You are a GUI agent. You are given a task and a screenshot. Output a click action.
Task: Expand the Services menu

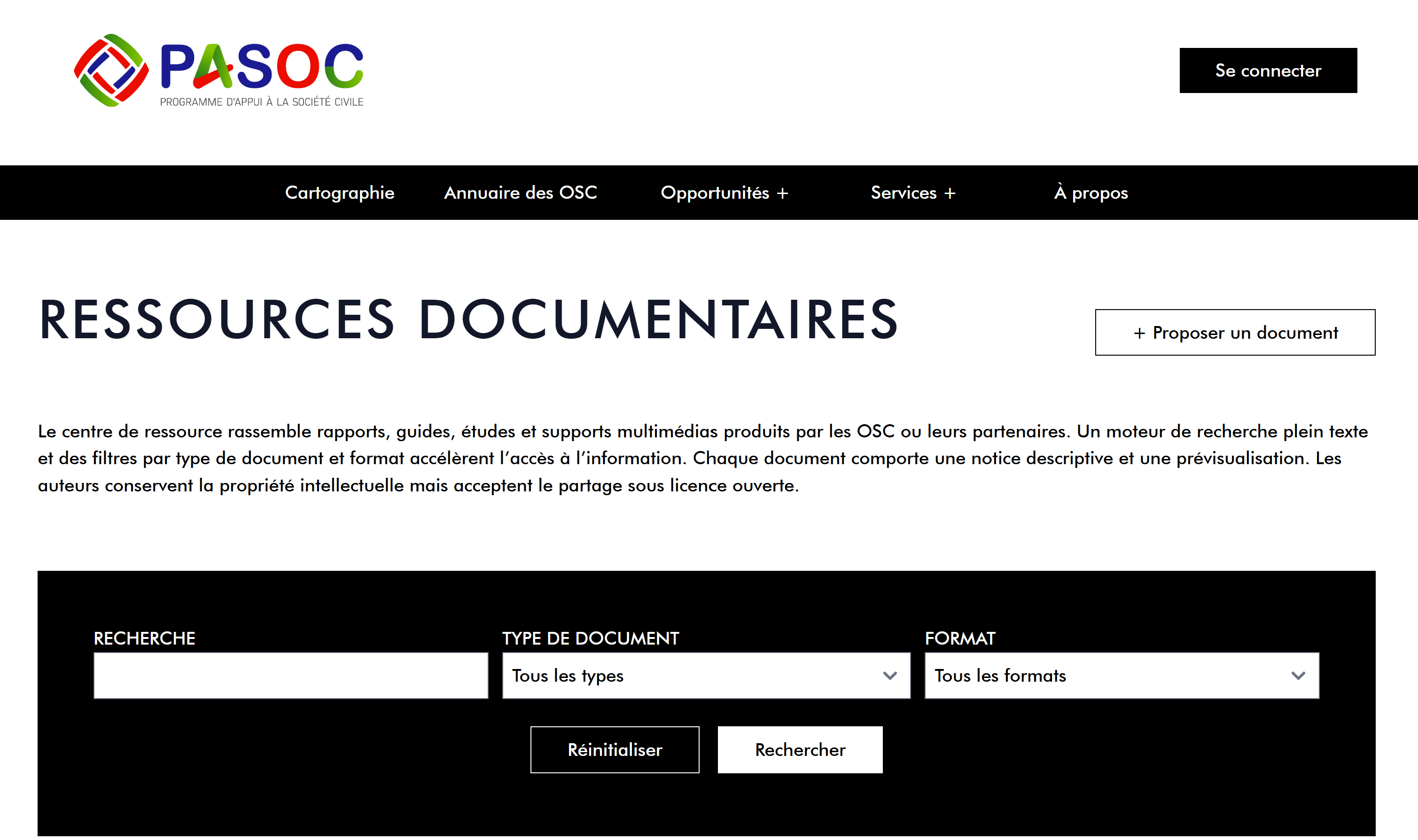(x=912, y=193)
